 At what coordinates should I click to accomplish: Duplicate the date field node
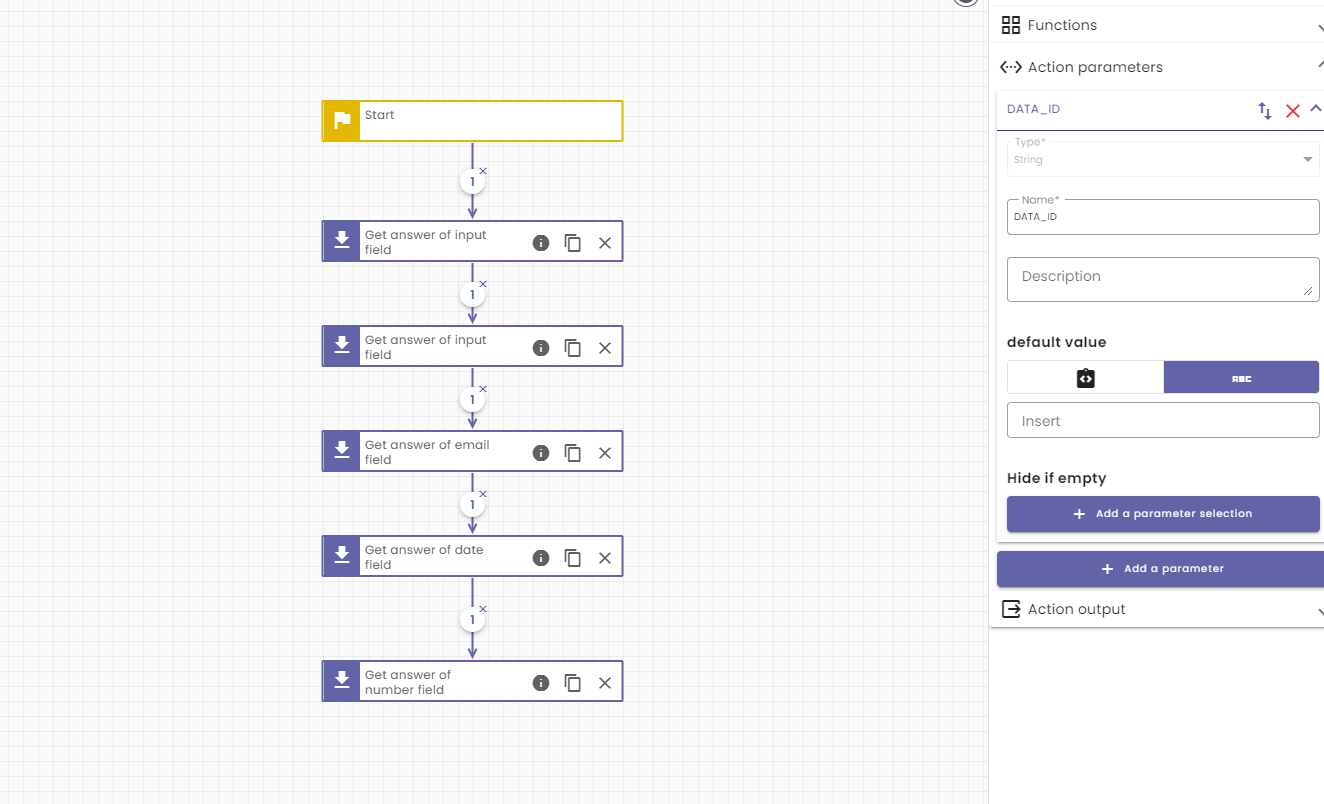(x=573, y=558)
